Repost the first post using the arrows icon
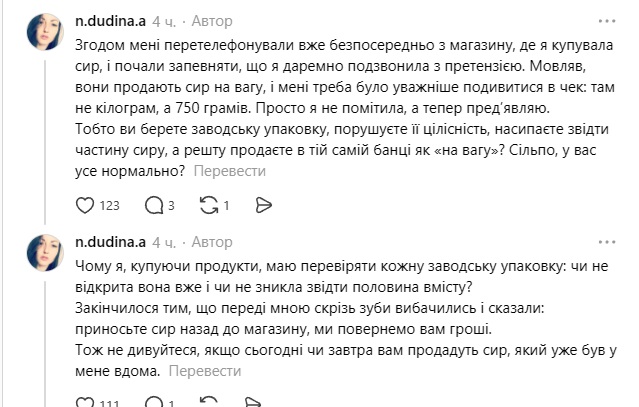Image resolution: width=639 pixels, height=407 pixels. pyautogui.click(x=208, y=206)
